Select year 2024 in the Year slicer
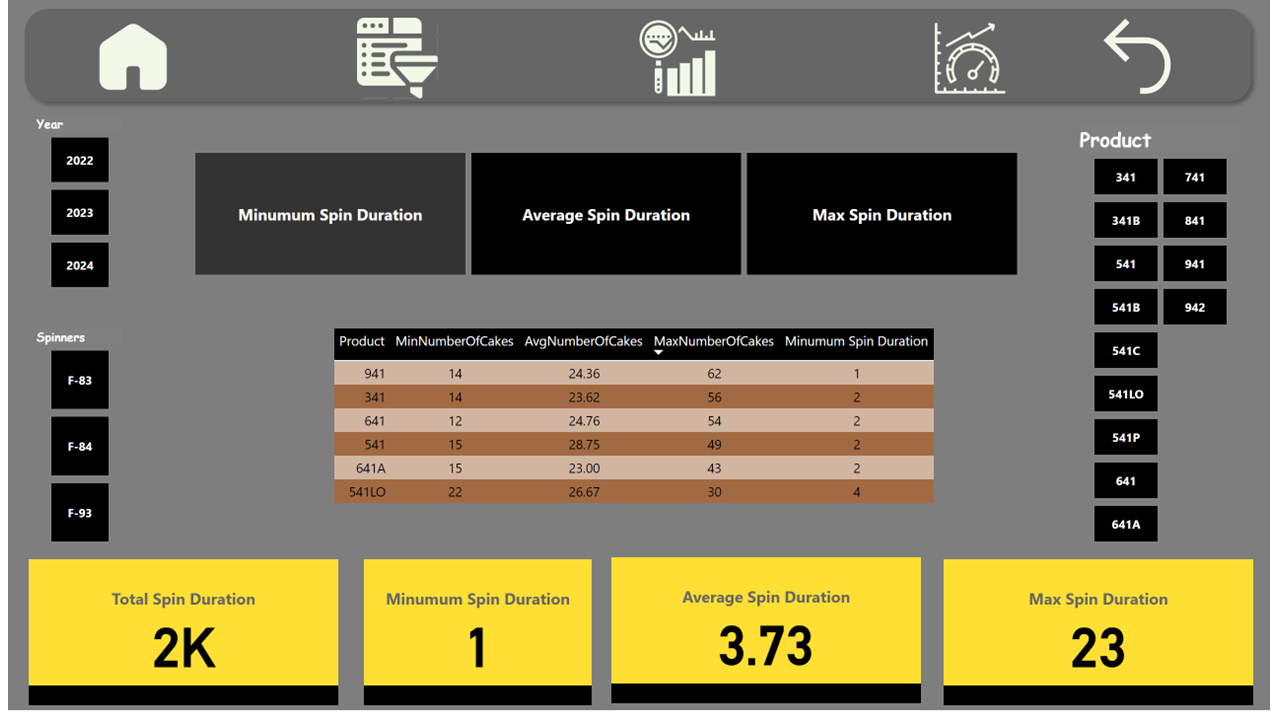The image size is (1280, 720). click(79, 265)
